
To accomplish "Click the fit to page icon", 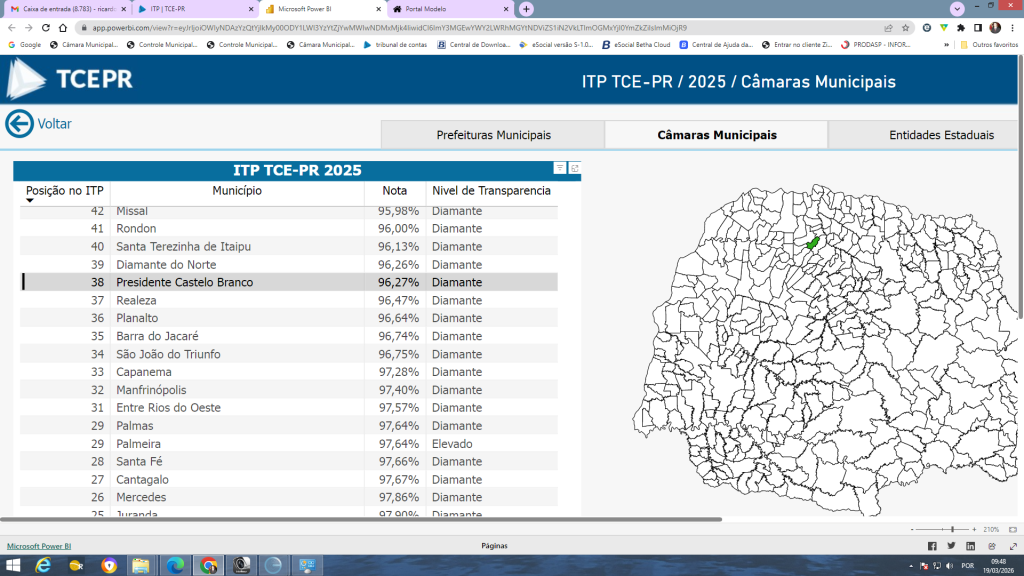I will (x=1011, y=529).
